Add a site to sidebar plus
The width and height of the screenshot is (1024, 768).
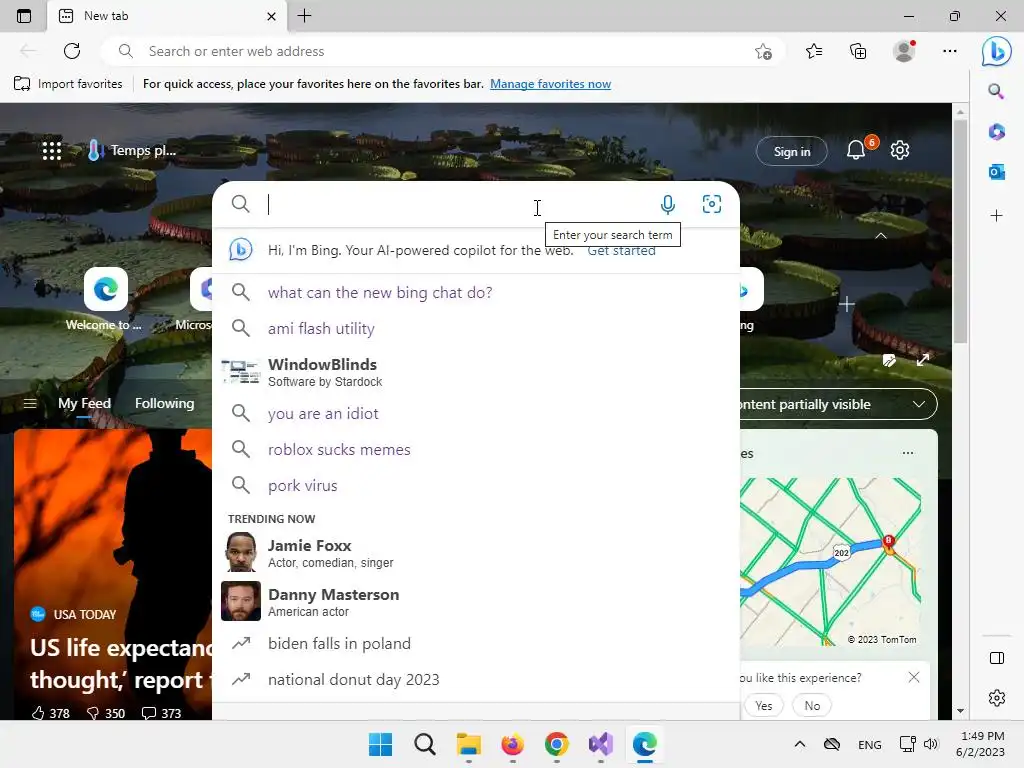[996, 216]
